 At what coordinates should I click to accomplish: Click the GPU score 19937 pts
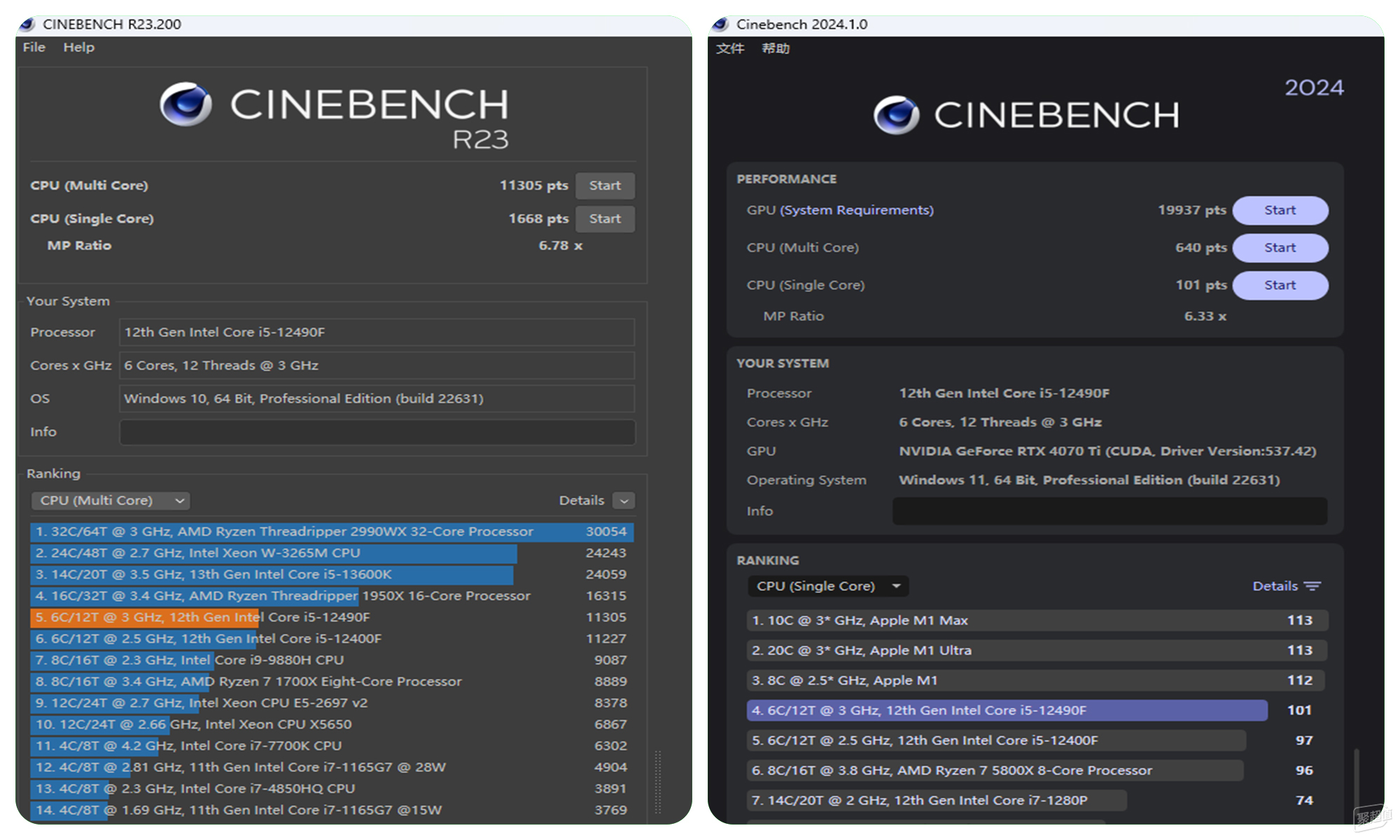coord(1191,210)
